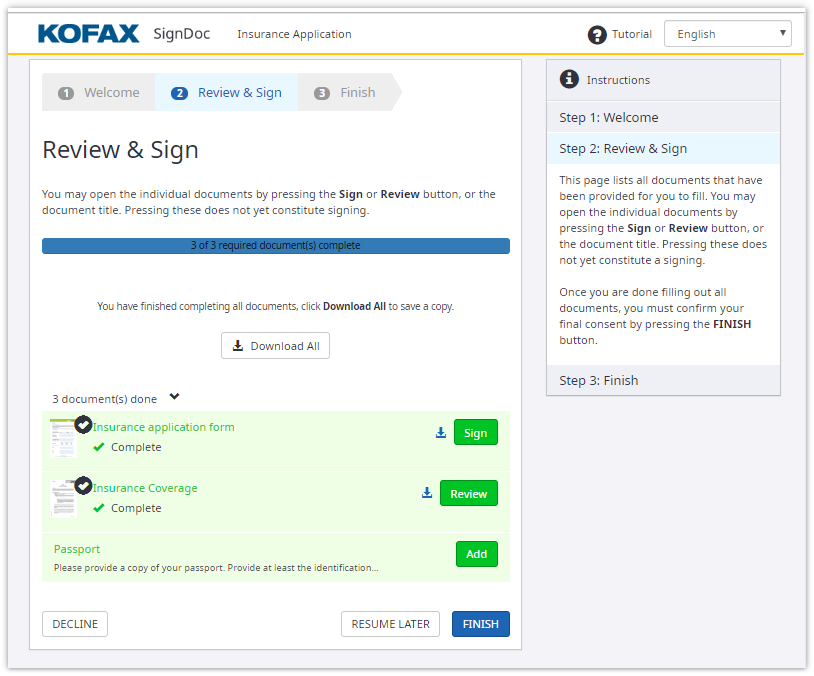
Task: Click checkmark badge on Insurance Coverage thumbnail
Action: pyautogui.click(x=84, y=485)
